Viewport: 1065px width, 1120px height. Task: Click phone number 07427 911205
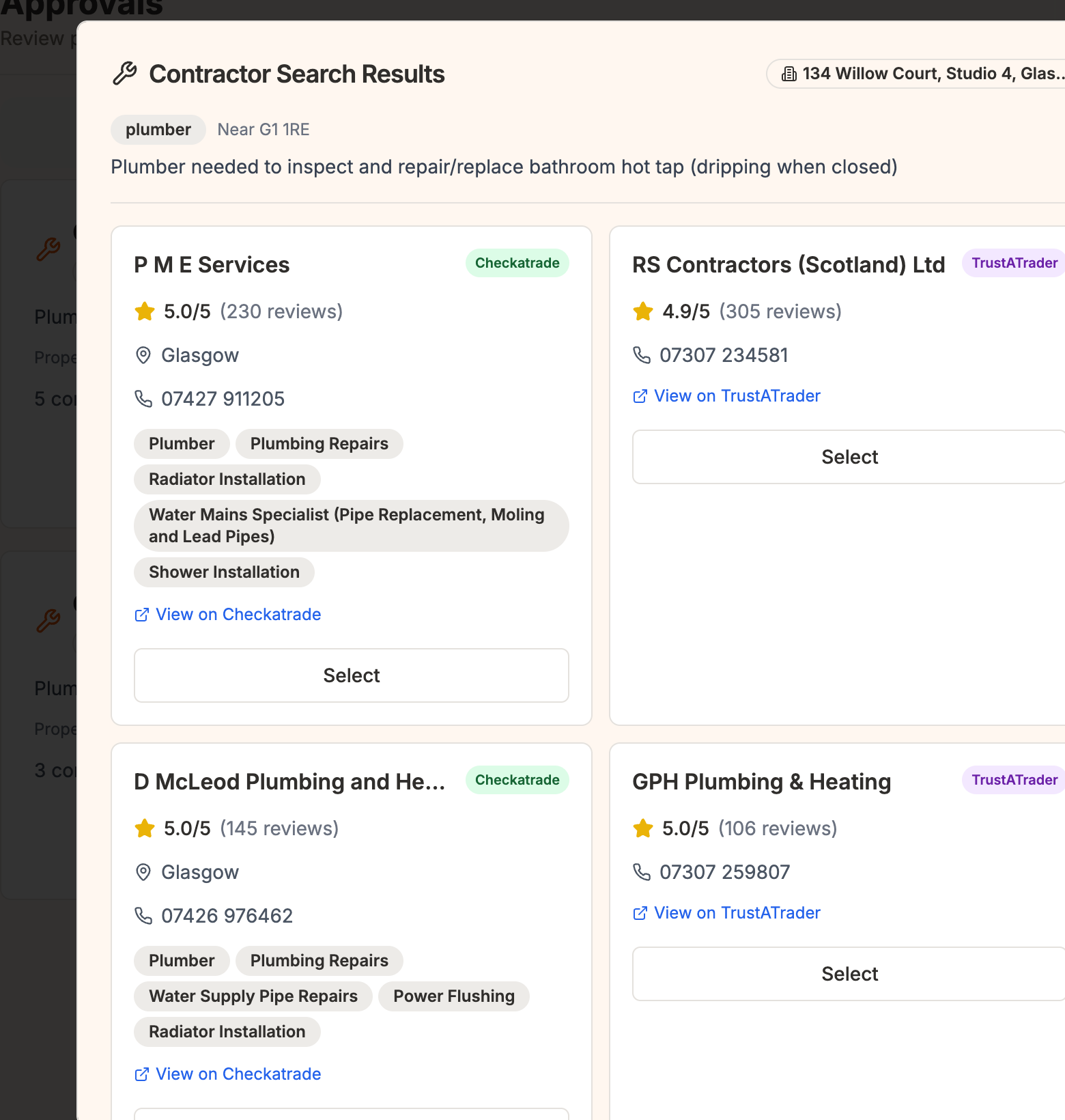pyautogui.click(x=223, y=399)
